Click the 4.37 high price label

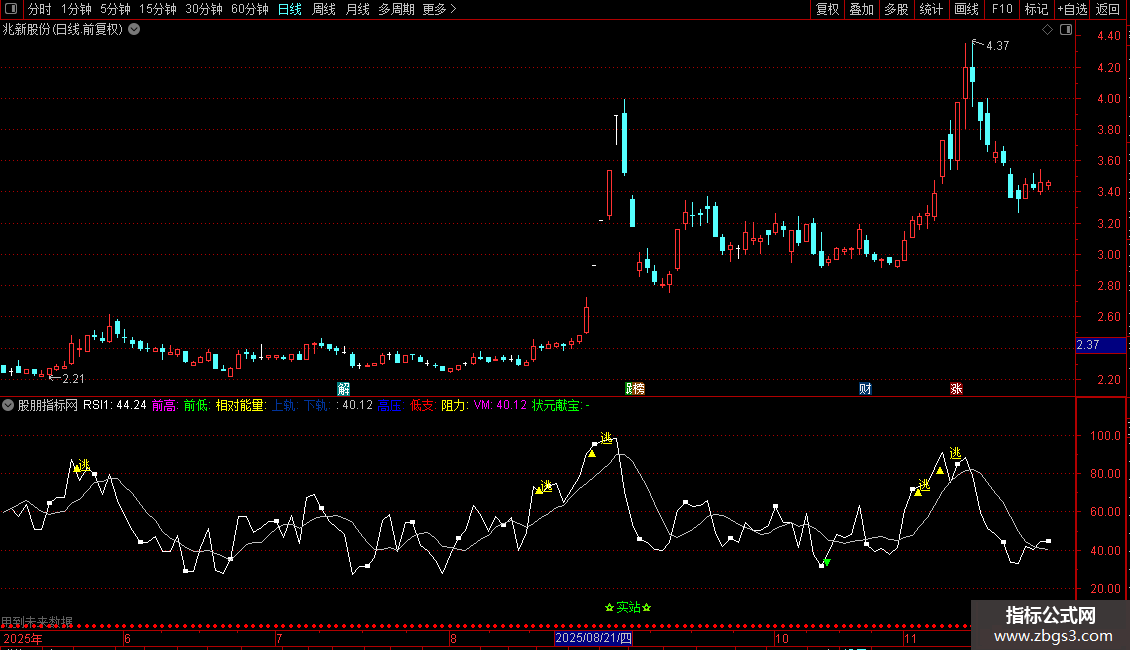(997, 46)
